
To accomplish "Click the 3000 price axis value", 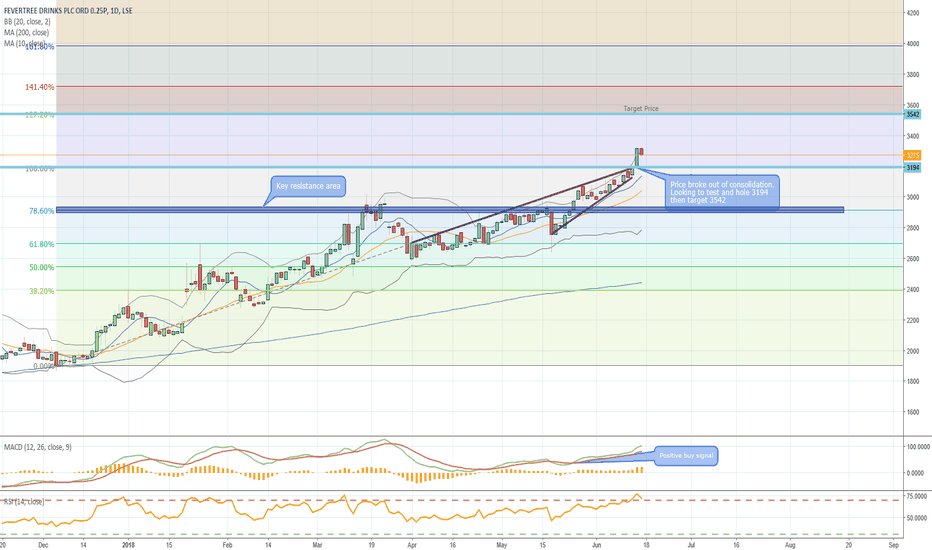I will 912,197.
